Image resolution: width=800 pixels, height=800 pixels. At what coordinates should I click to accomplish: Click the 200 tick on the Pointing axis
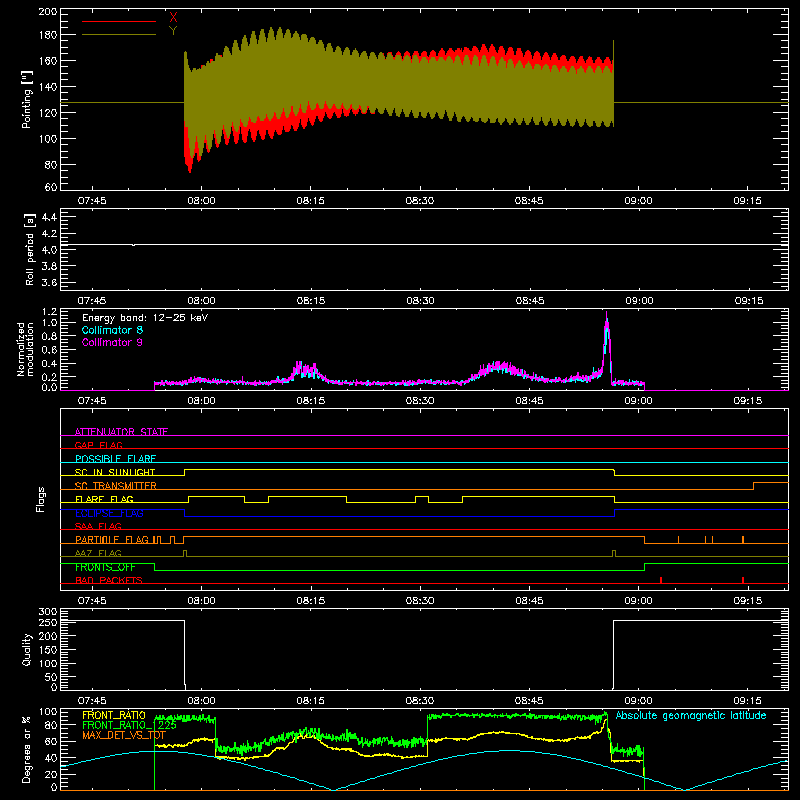48,11
